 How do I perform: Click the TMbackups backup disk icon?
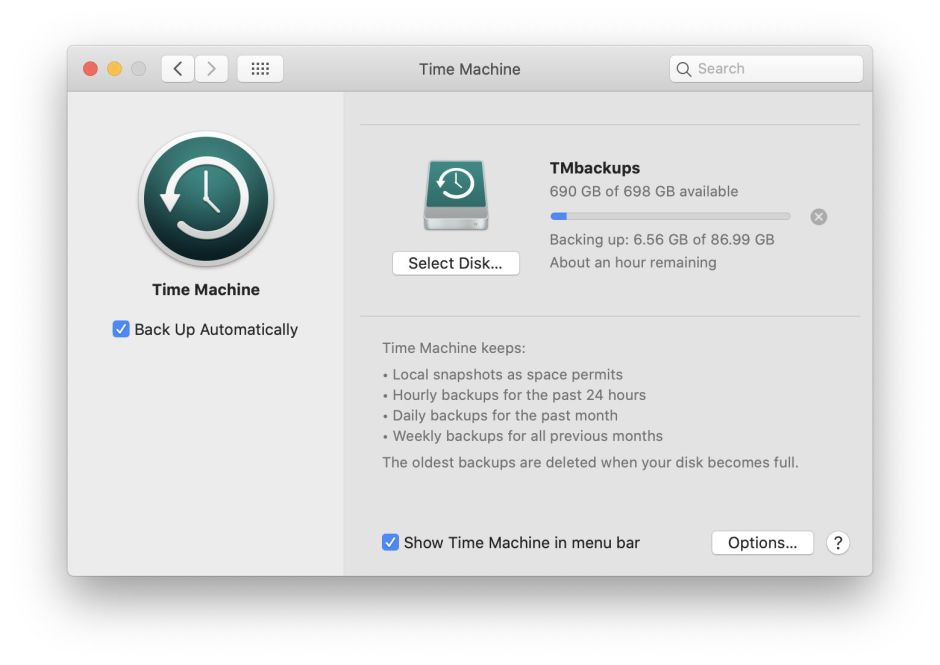point(456,195)
